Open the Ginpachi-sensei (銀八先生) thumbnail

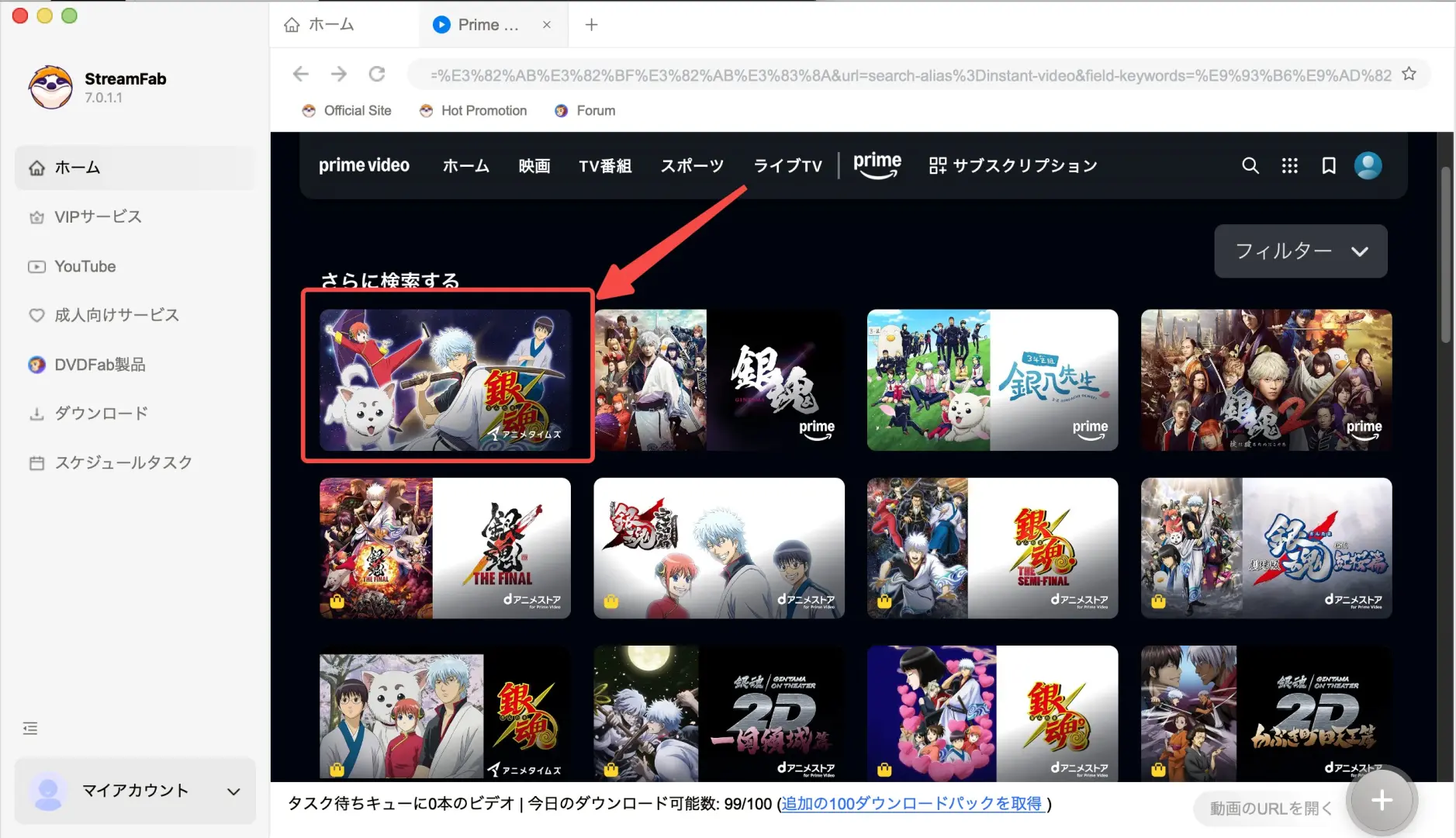992,380
